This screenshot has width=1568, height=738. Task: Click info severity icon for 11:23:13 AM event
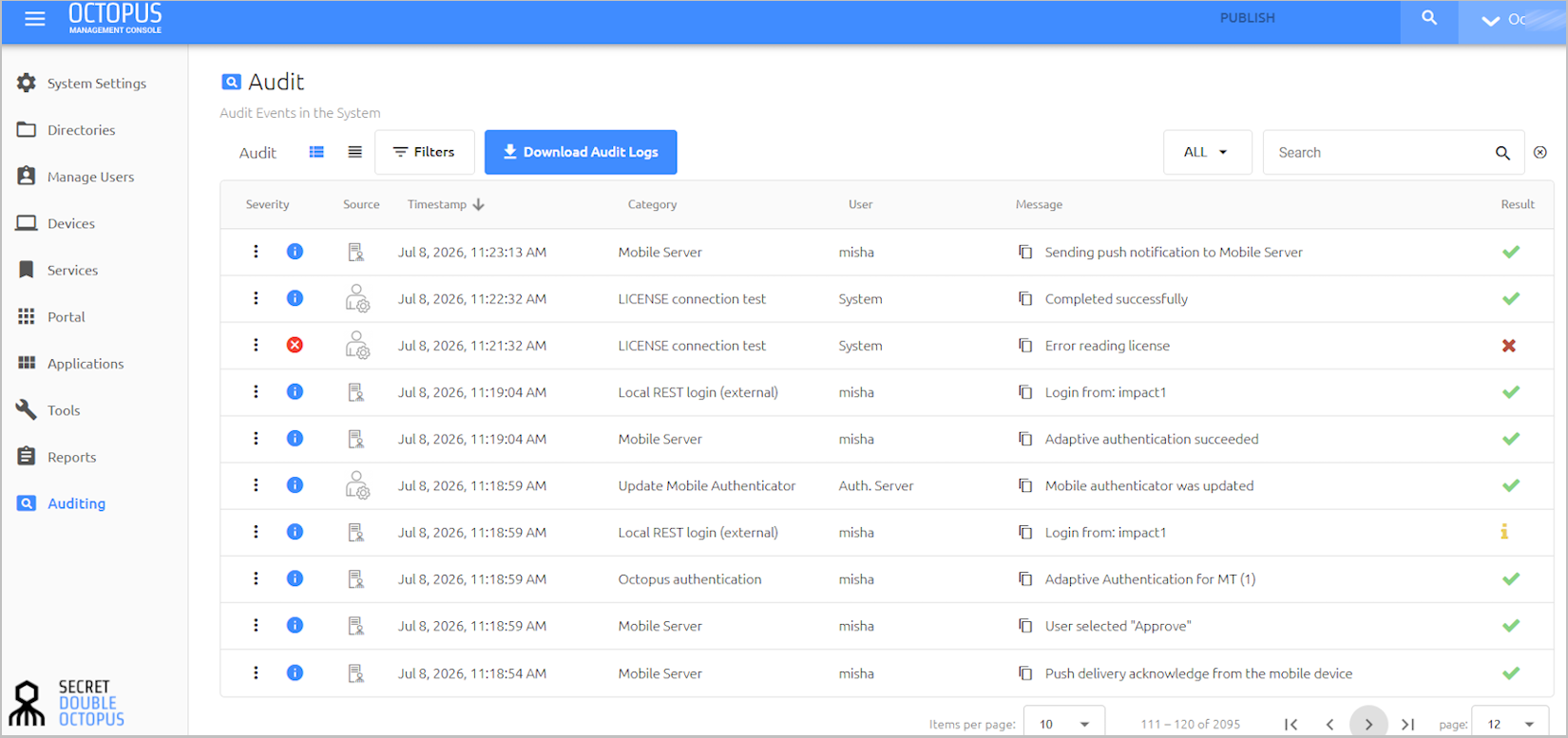[x=295, y=252]
